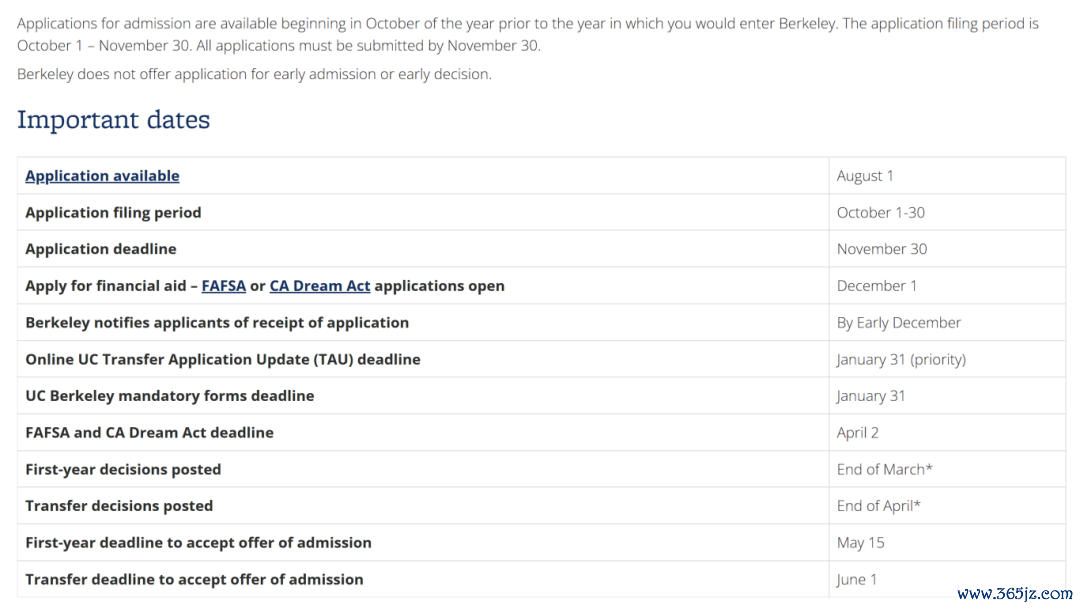The image size is (1080, 609).
Task: Click the Online UC Transfer Application Update row
Action: pyautogui.click(x=541, y=359)
